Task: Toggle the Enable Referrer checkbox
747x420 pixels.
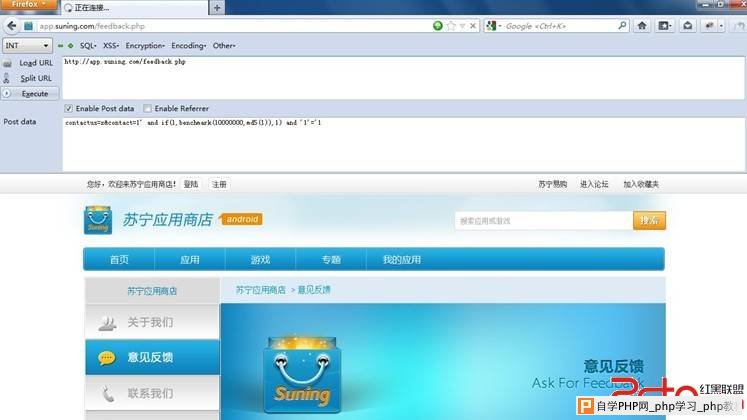Action: (x=148, y=109)
